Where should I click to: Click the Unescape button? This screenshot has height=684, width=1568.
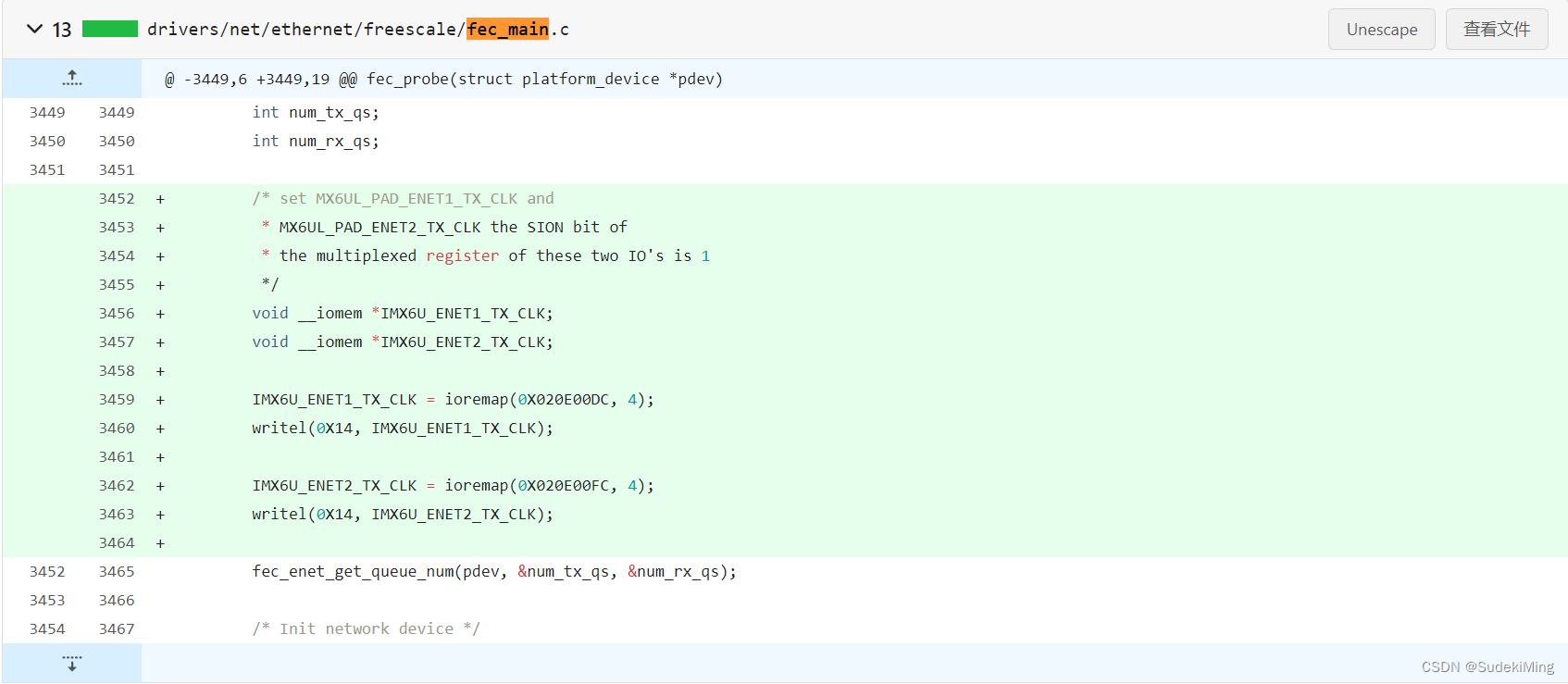coord(1381,30)
